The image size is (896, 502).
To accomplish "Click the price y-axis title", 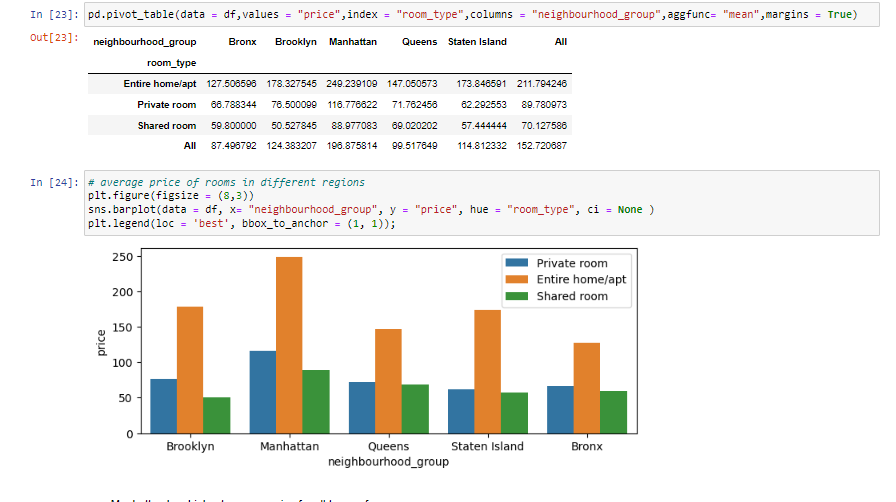I will pos(101,343).
